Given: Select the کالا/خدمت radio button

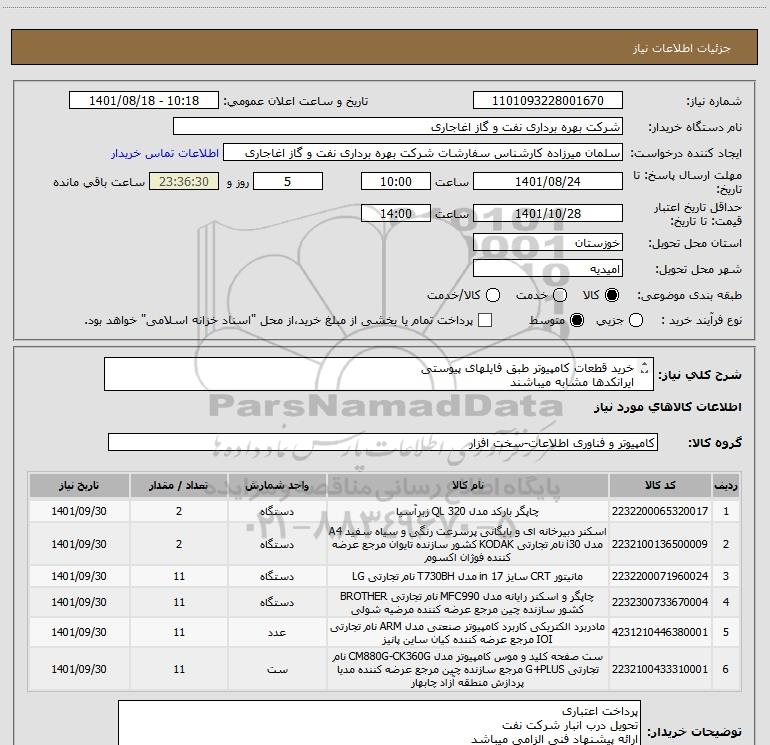Looking at the screenshot, I should [493, 295].
